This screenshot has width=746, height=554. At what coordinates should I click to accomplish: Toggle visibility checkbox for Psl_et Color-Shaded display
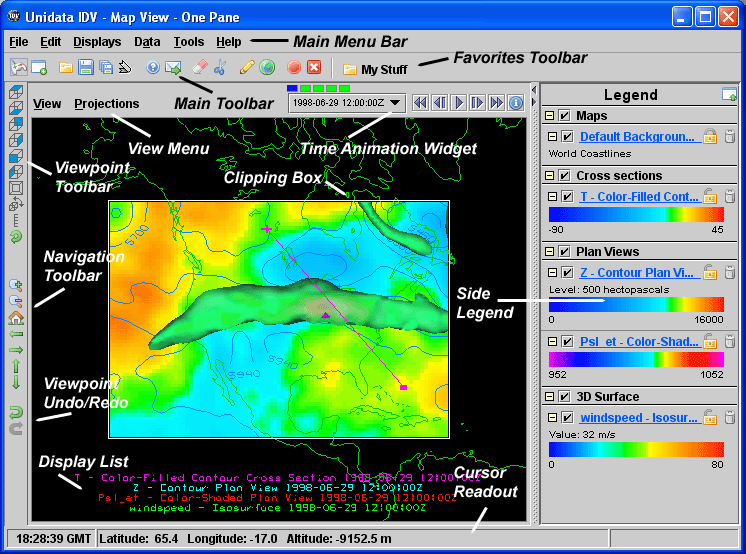567,342
